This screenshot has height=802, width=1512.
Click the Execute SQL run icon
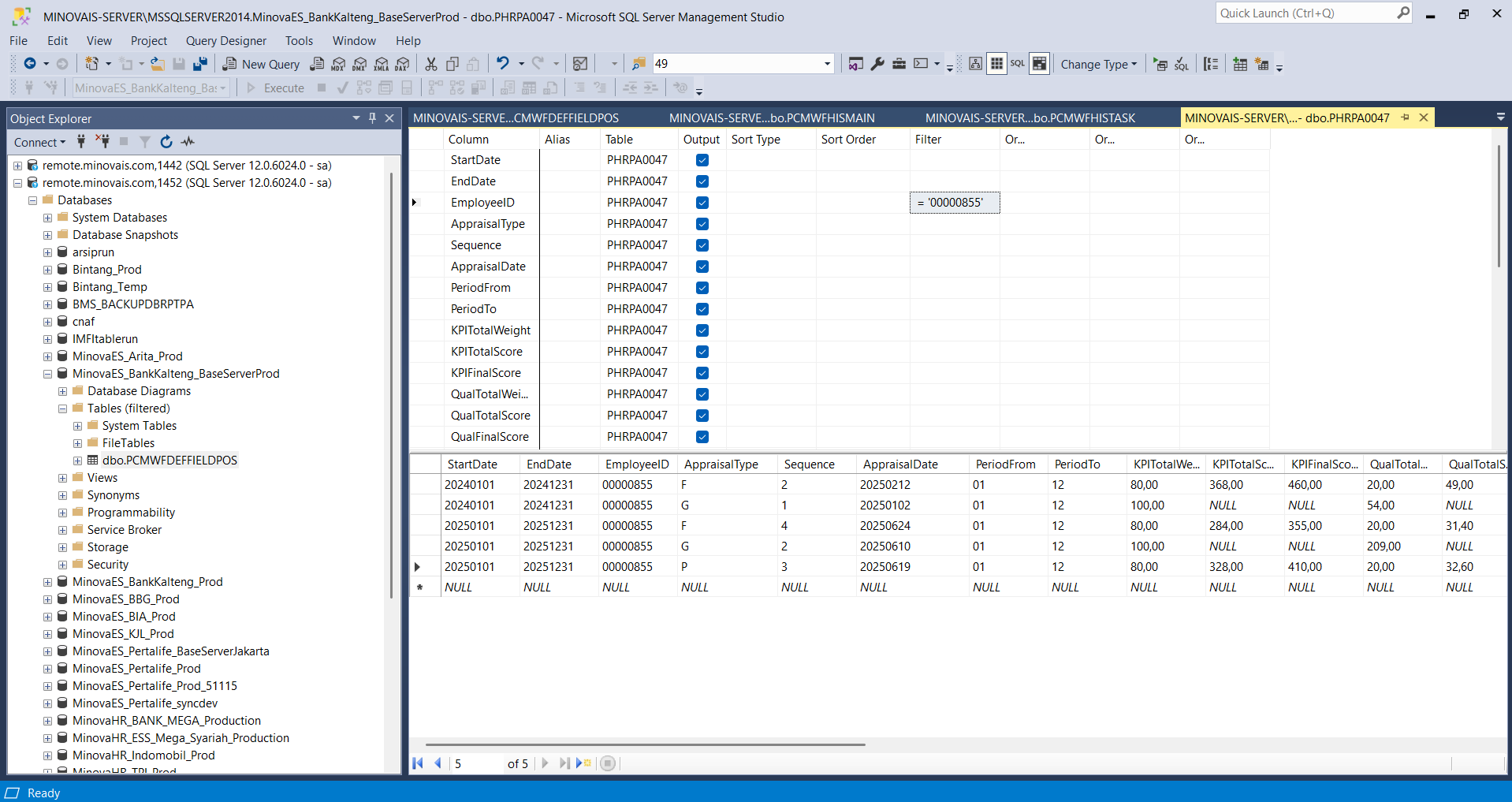pos(1160,64)
